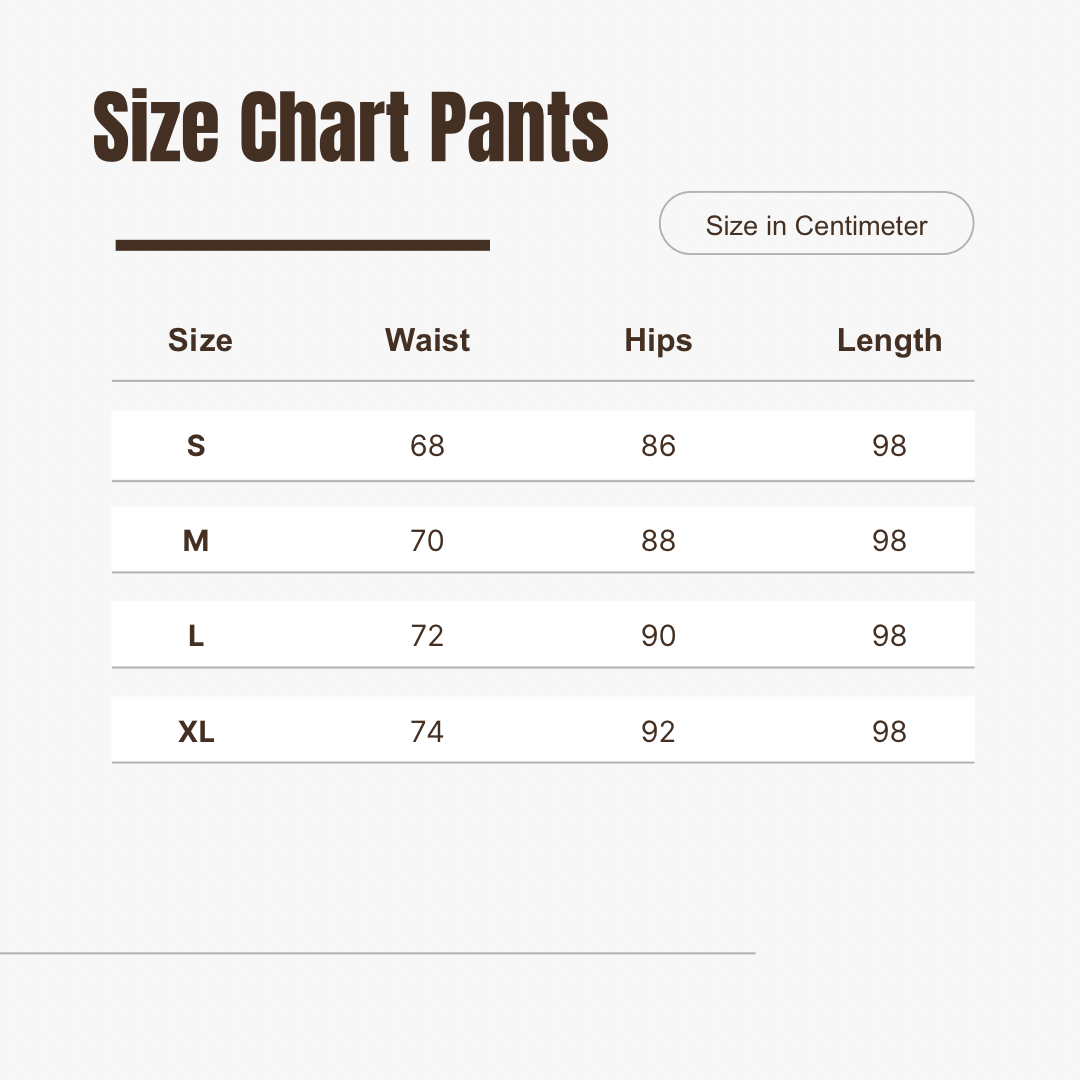The image size is (1080, 1080).
Task: Click hips value 86 in S row
Action: pos(658,446)
